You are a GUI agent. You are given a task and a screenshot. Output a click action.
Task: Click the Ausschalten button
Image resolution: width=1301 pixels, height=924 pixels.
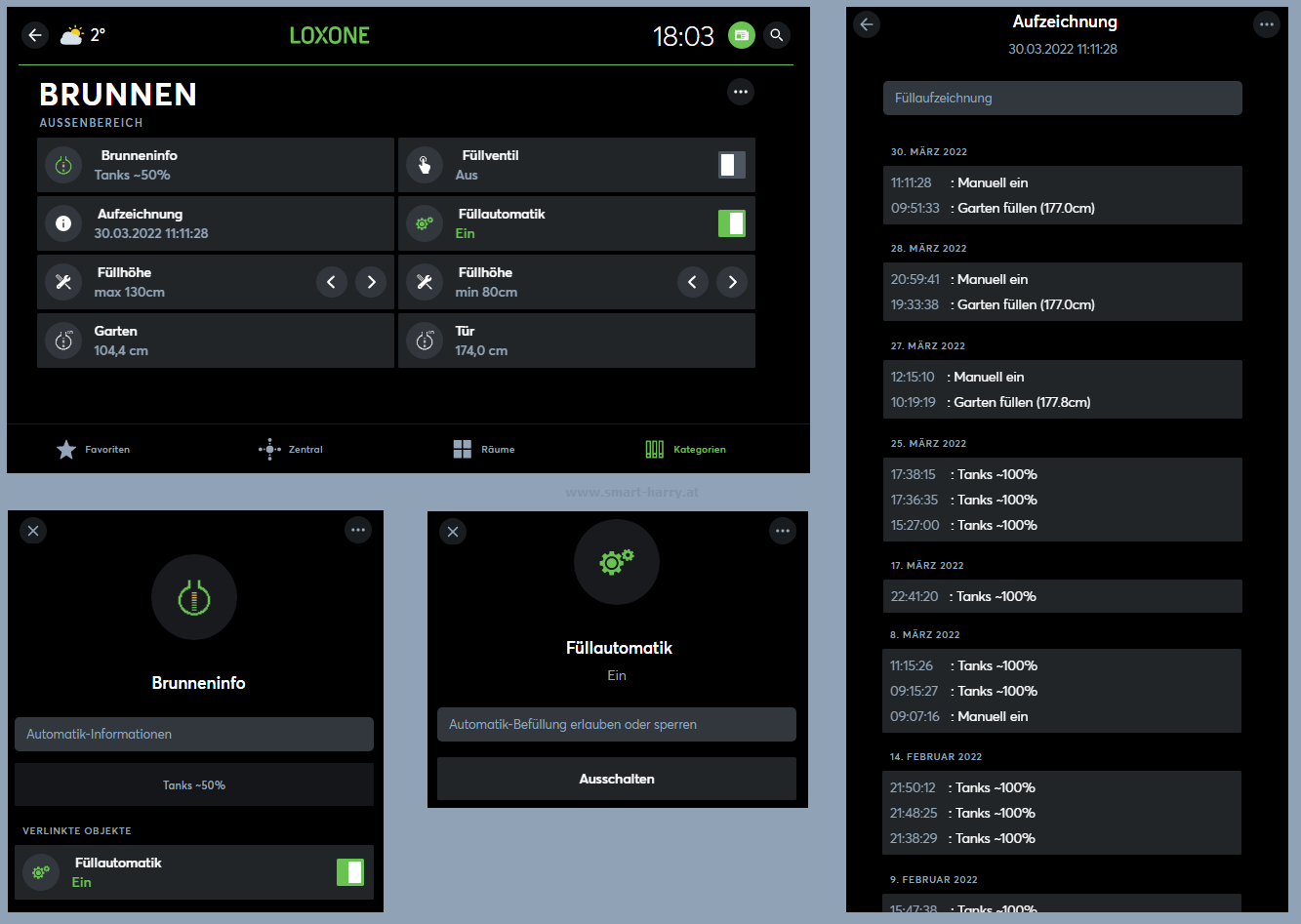pyautogui.click(x=617, y=779)
